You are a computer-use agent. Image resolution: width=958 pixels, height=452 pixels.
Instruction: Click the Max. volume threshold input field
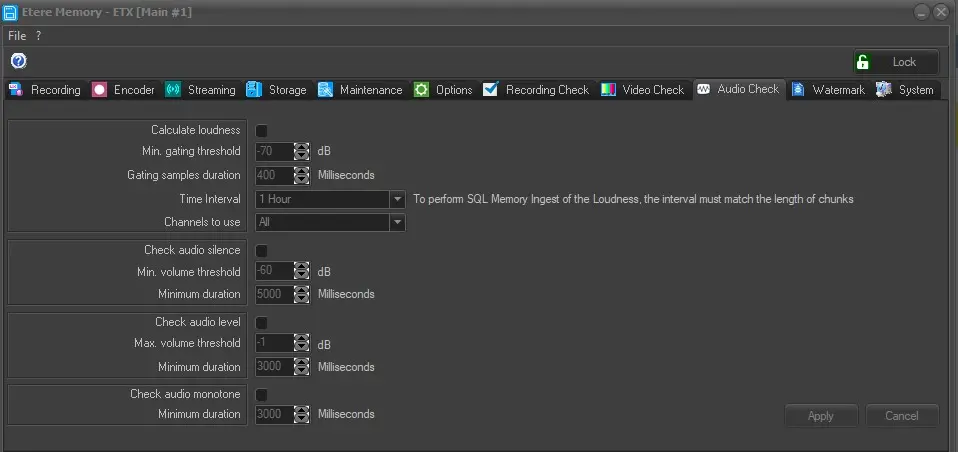click(x=273, y=344)
